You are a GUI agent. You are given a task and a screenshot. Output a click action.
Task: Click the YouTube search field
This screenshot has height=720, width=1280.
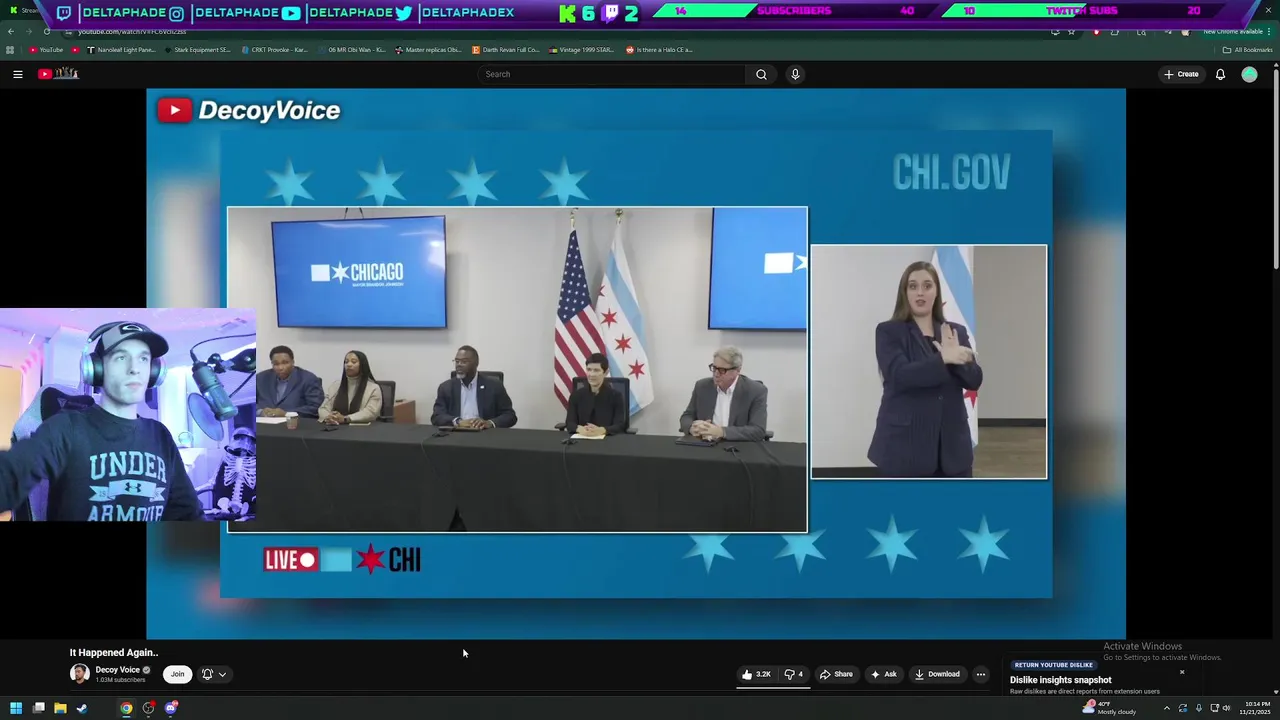click(612, 74)
